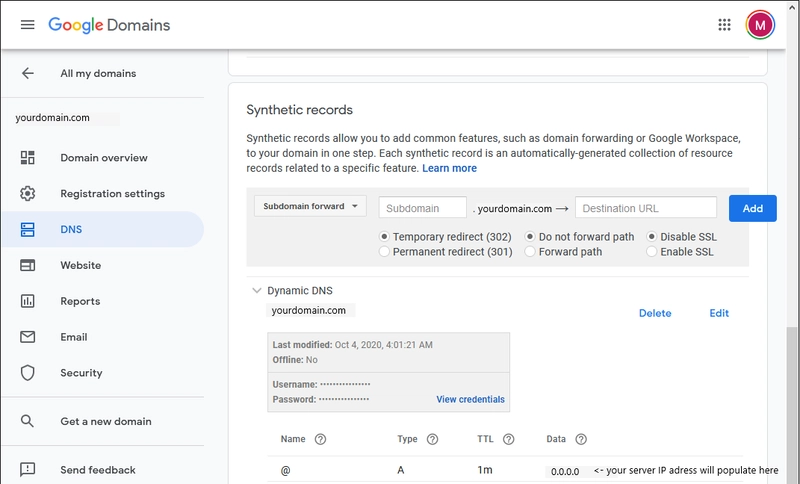Open help tooltip next to Type column
Viewport: 800px width, 484px height.
[432, 439]
